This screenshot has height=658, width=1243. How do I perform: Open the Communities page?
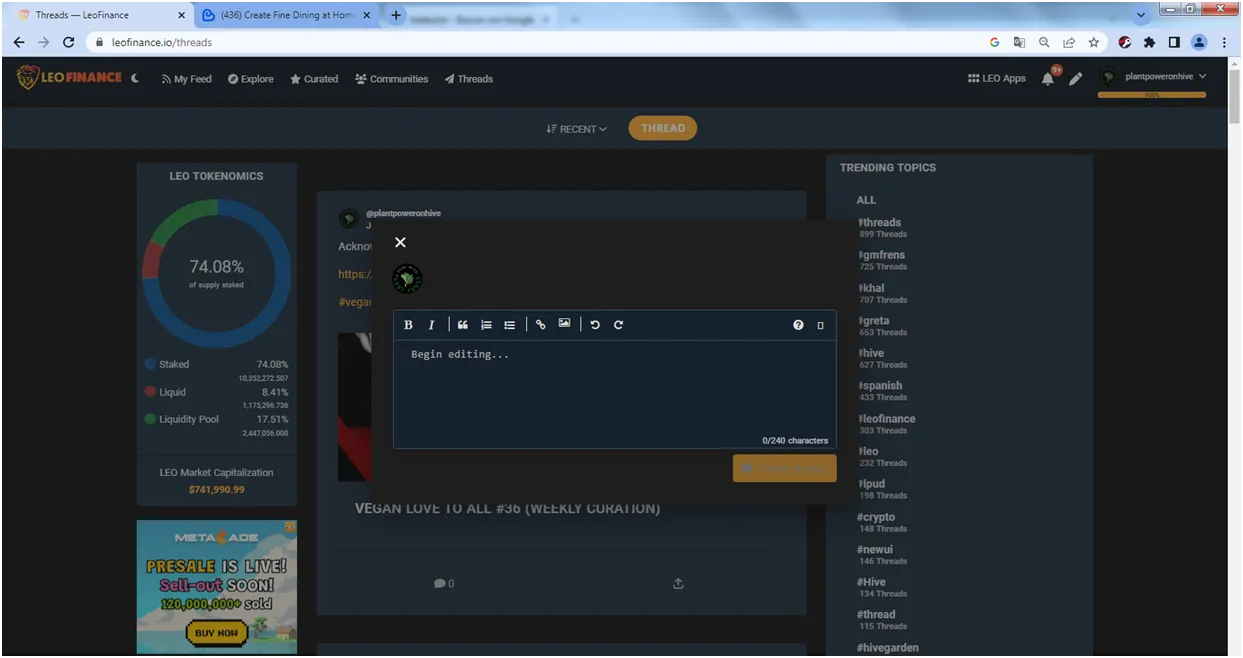point(391,79)
